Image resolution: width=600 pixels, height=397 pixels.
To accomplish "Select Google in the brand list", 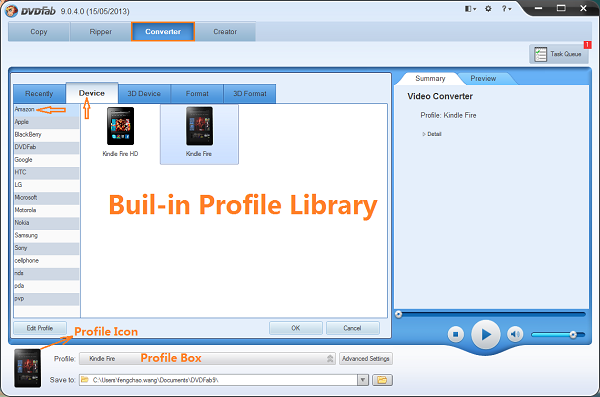I will click(47, 160).
